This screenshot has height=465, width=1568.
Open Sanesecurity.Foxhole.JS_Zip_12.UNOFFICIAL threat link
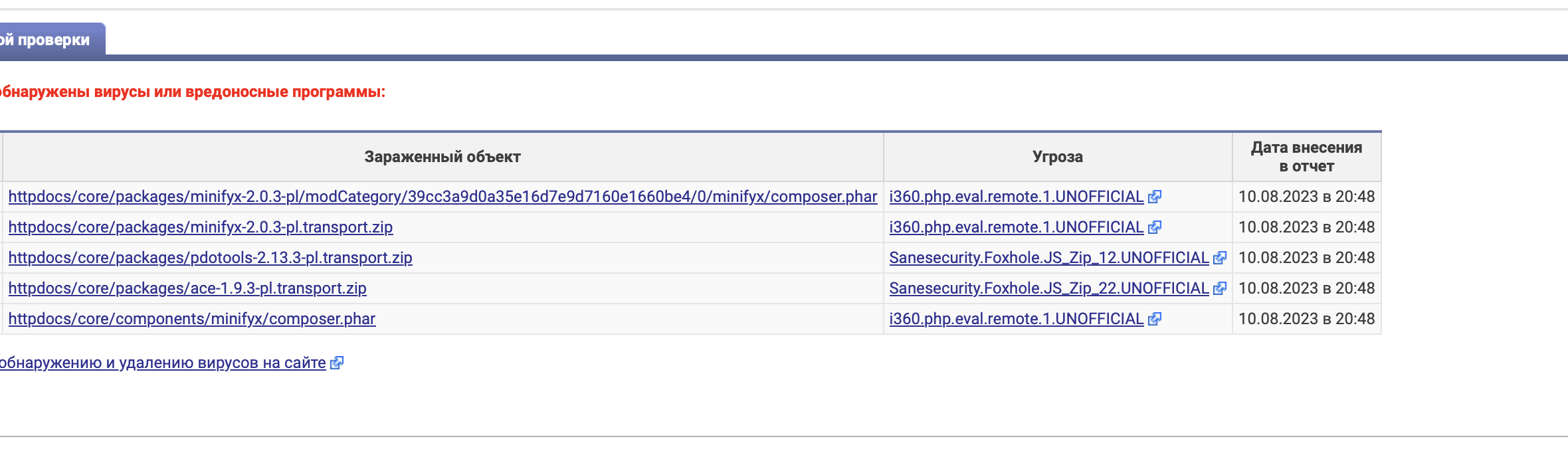pos(1049,258)
